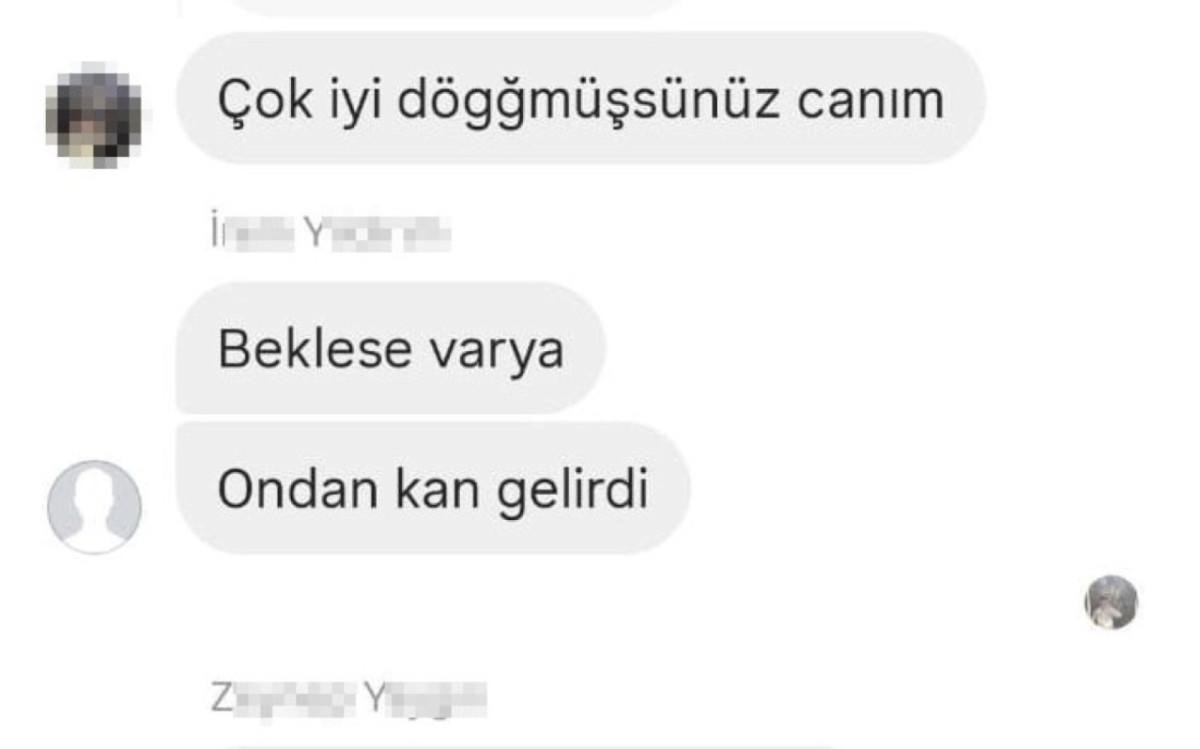
Task: Click the letter "Y" of second blurred name
Action: (x=372, y=699)
